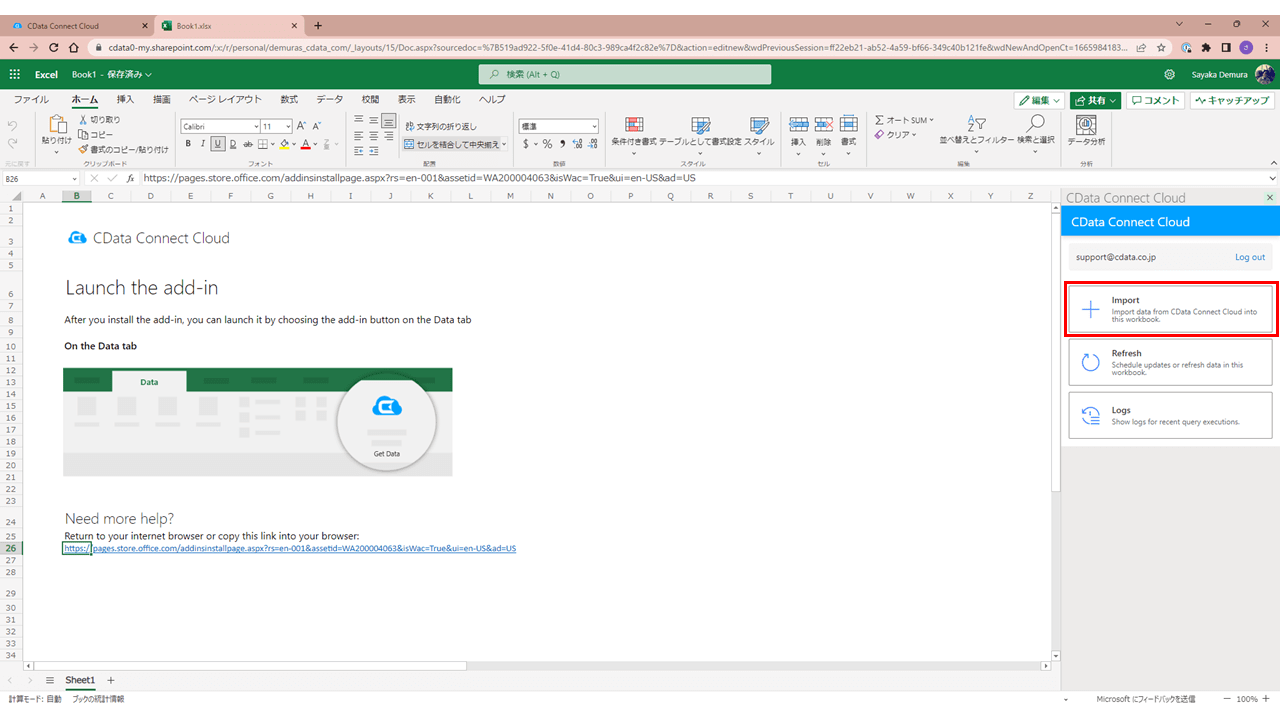
Task: Expand the font color dropdown arrow
Action: point(316,144)
